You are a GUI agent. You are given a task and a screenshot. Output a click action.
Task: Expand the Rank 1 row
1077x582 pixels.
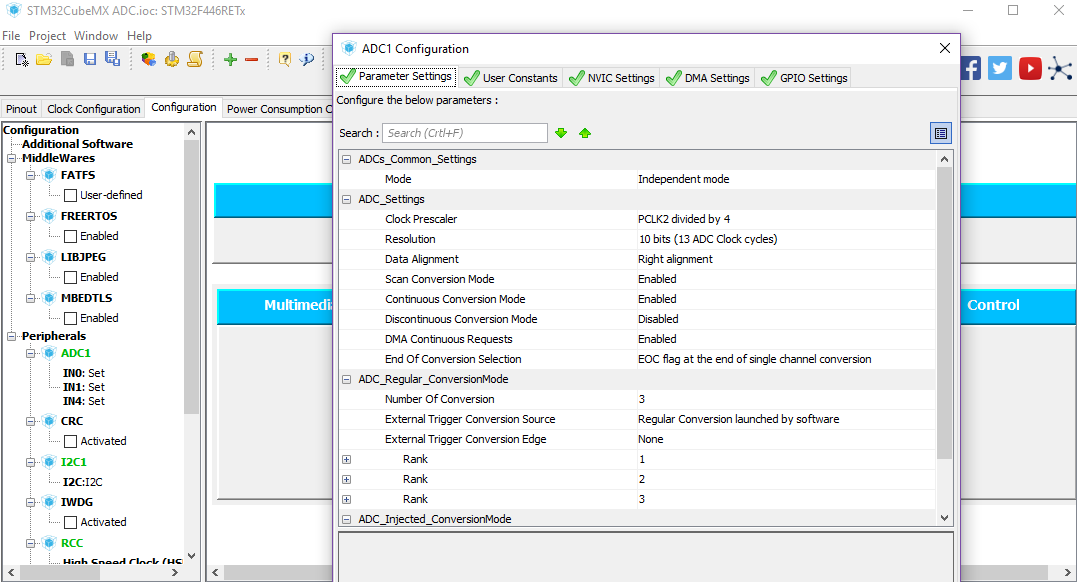click(x=347, y=460)
